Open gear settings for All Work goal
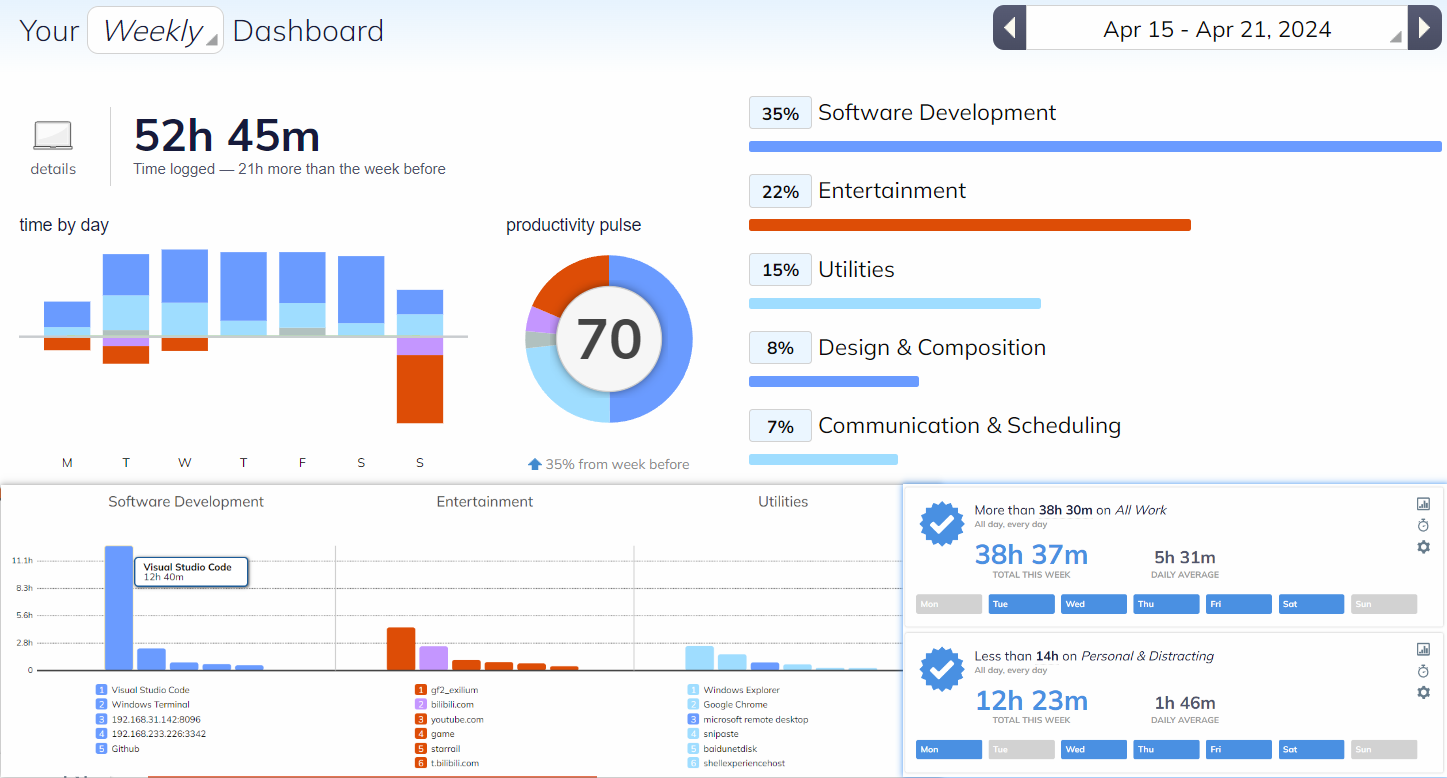 click(1423, 547)
